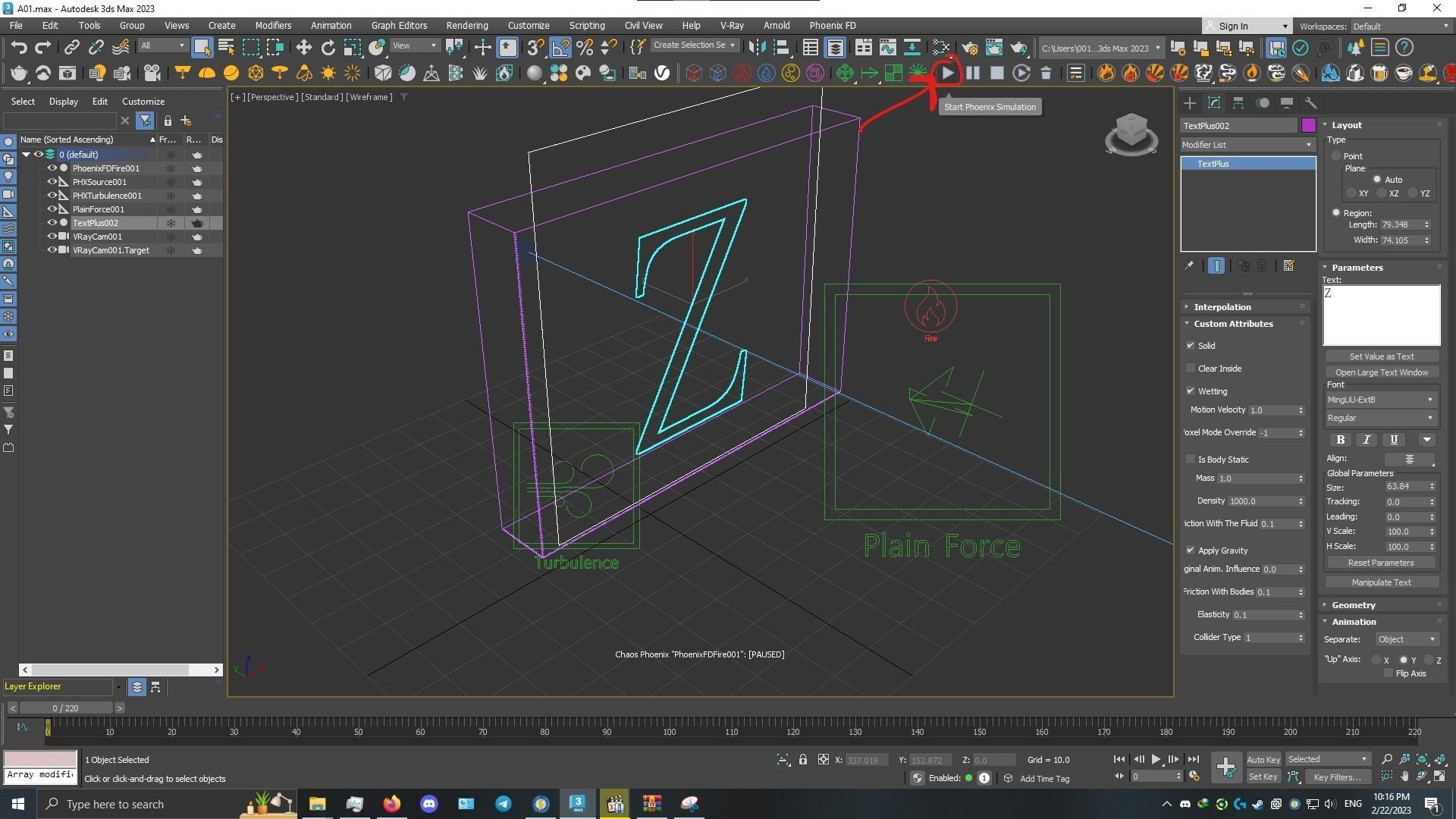Click the viewport filter funnel icon
The image size is (1456, 819).
404,97
